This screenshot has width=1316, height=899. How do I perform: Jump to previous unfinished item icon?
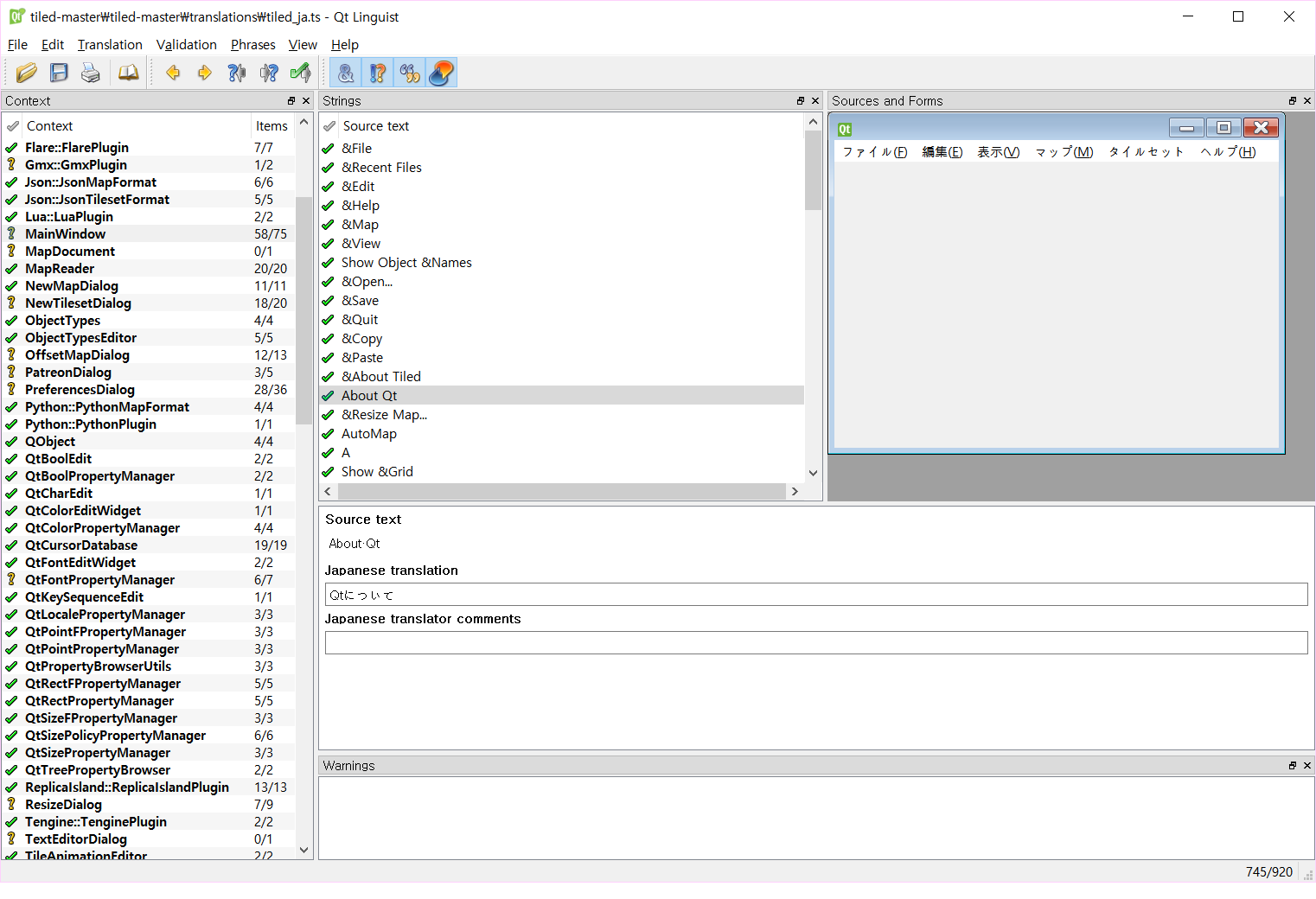click(237, 73)
